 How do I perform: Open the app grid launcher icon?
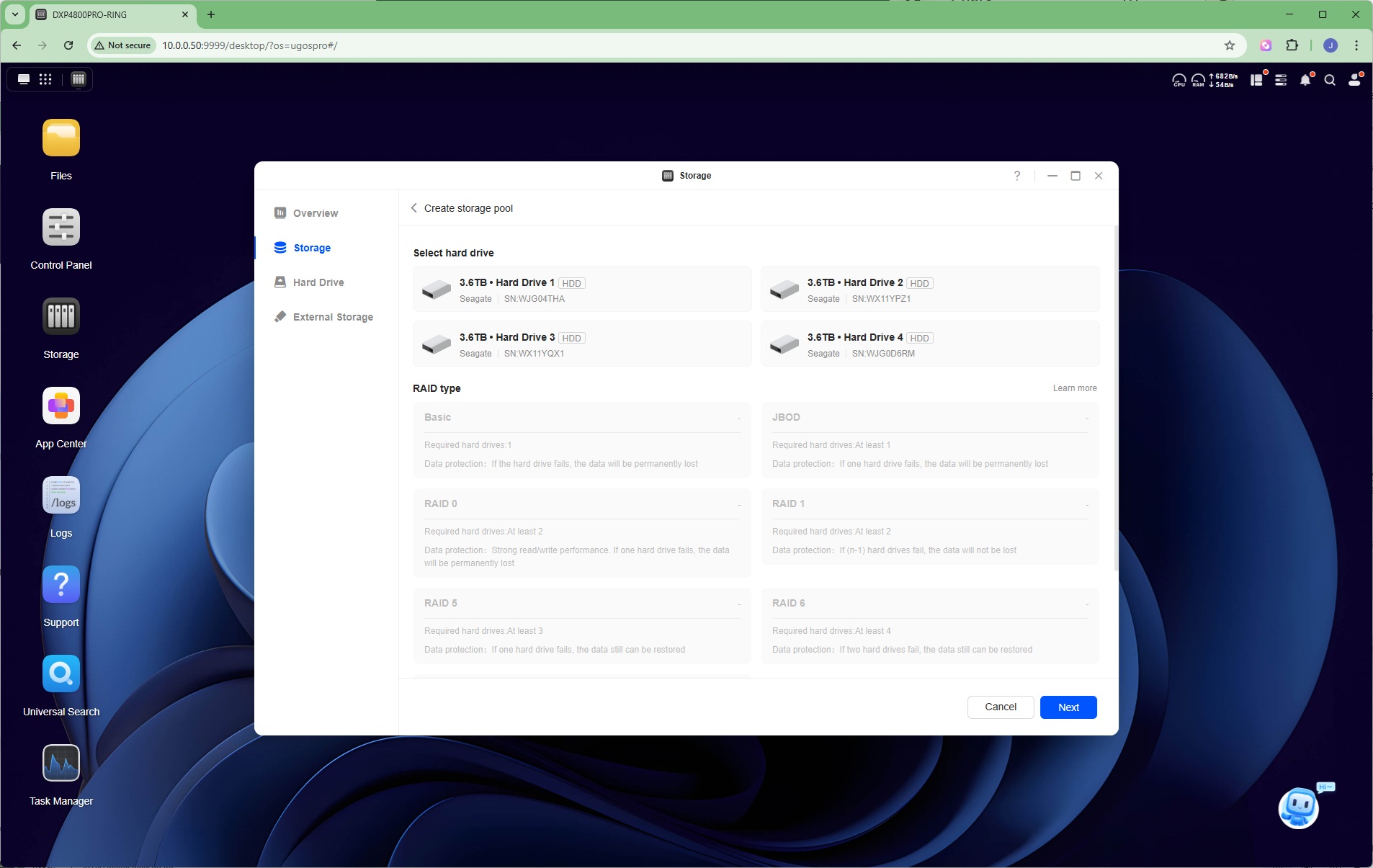(x=45, y=79)
